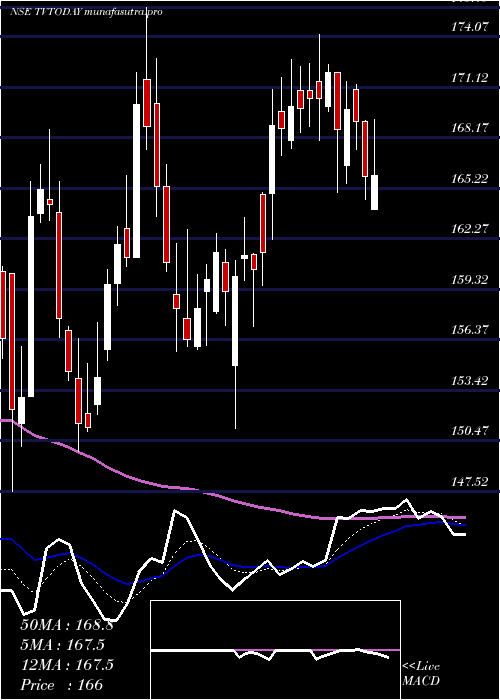Image resolution: width=500 pixels, height=700 pixels.
Task: Select the 171.12 price axis label
Action: pyautogui.click(x=469, y=78)
